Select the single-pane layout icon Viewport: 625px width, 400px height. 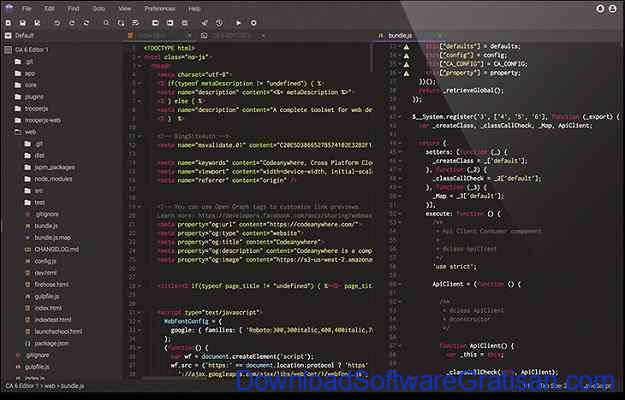click(155, 23)
